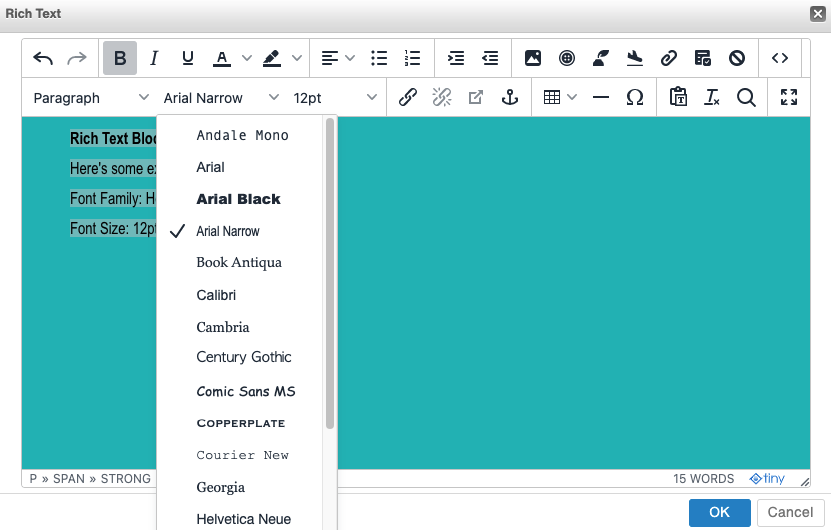Choose Comic Sans MS font
Viewport: 831px width, 530px height.
242,391
